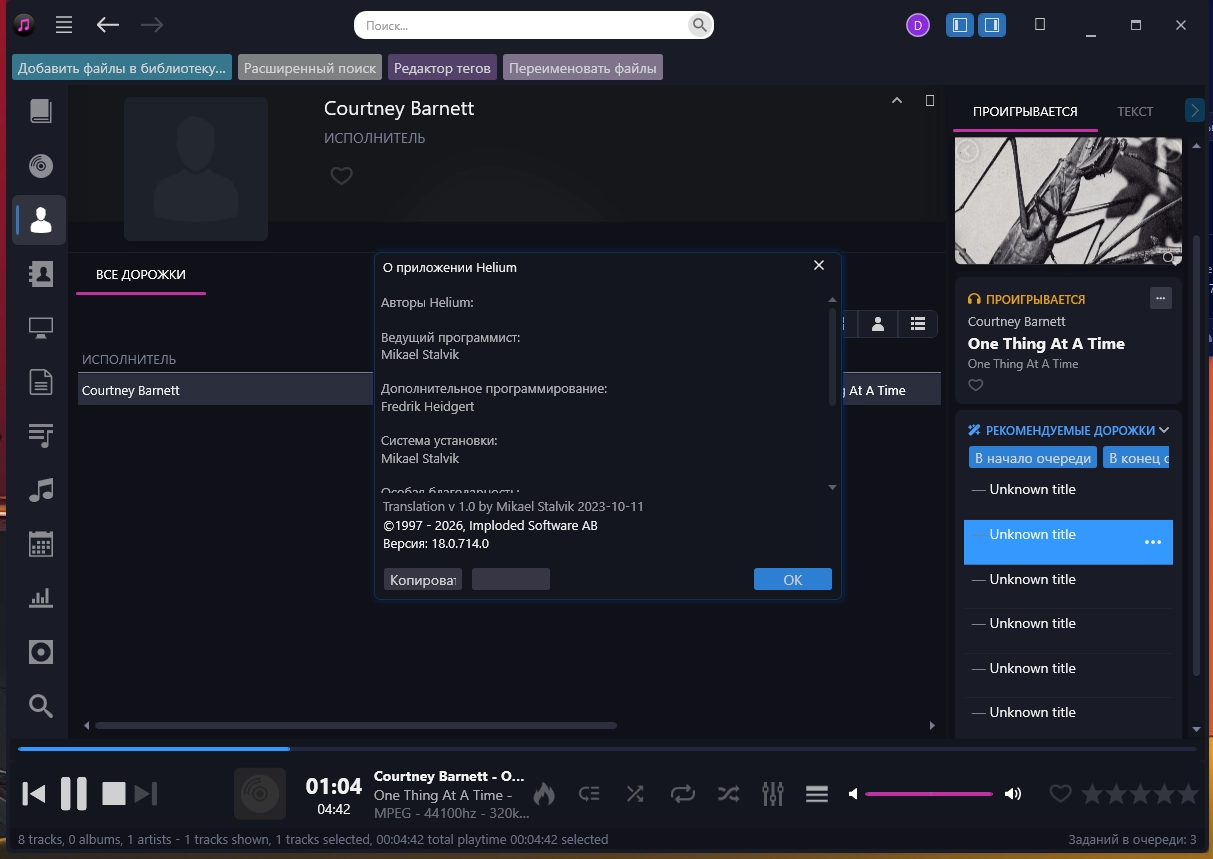
Task: Toggle the queue arrow icon in player bar
Action: point(589,794)
